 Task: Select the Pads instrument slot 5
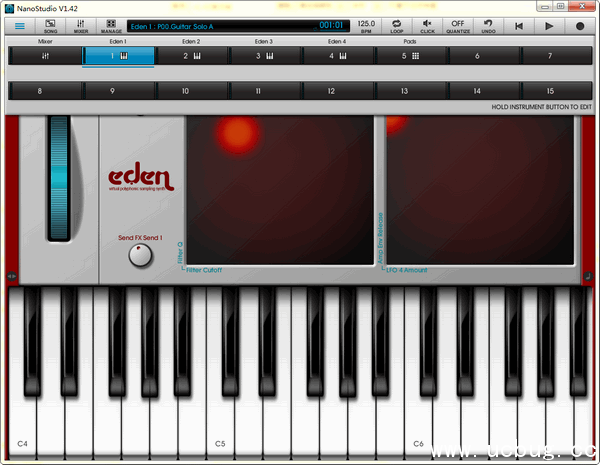pyautogui.click(x=410, y=56)
